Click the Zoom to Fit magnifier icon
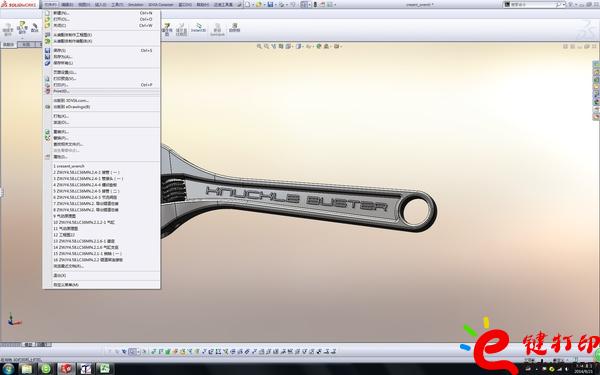This screenshot has width=600, height=375. 259,46
